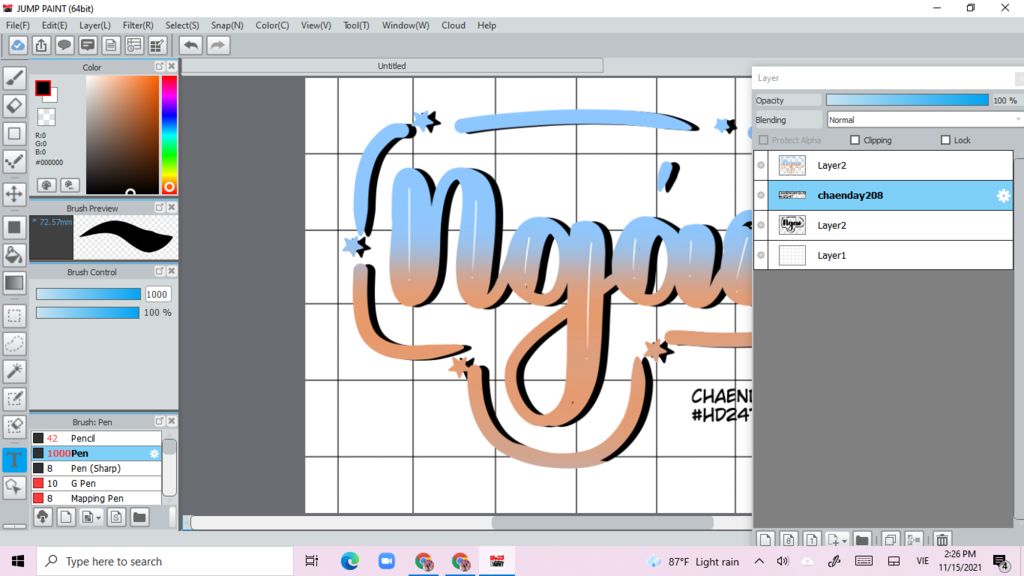Image resolution: width=1024 pixels, height=576 pixels.
Task: Click the grid edit icon in toolbar
Action: click(157, 45)
